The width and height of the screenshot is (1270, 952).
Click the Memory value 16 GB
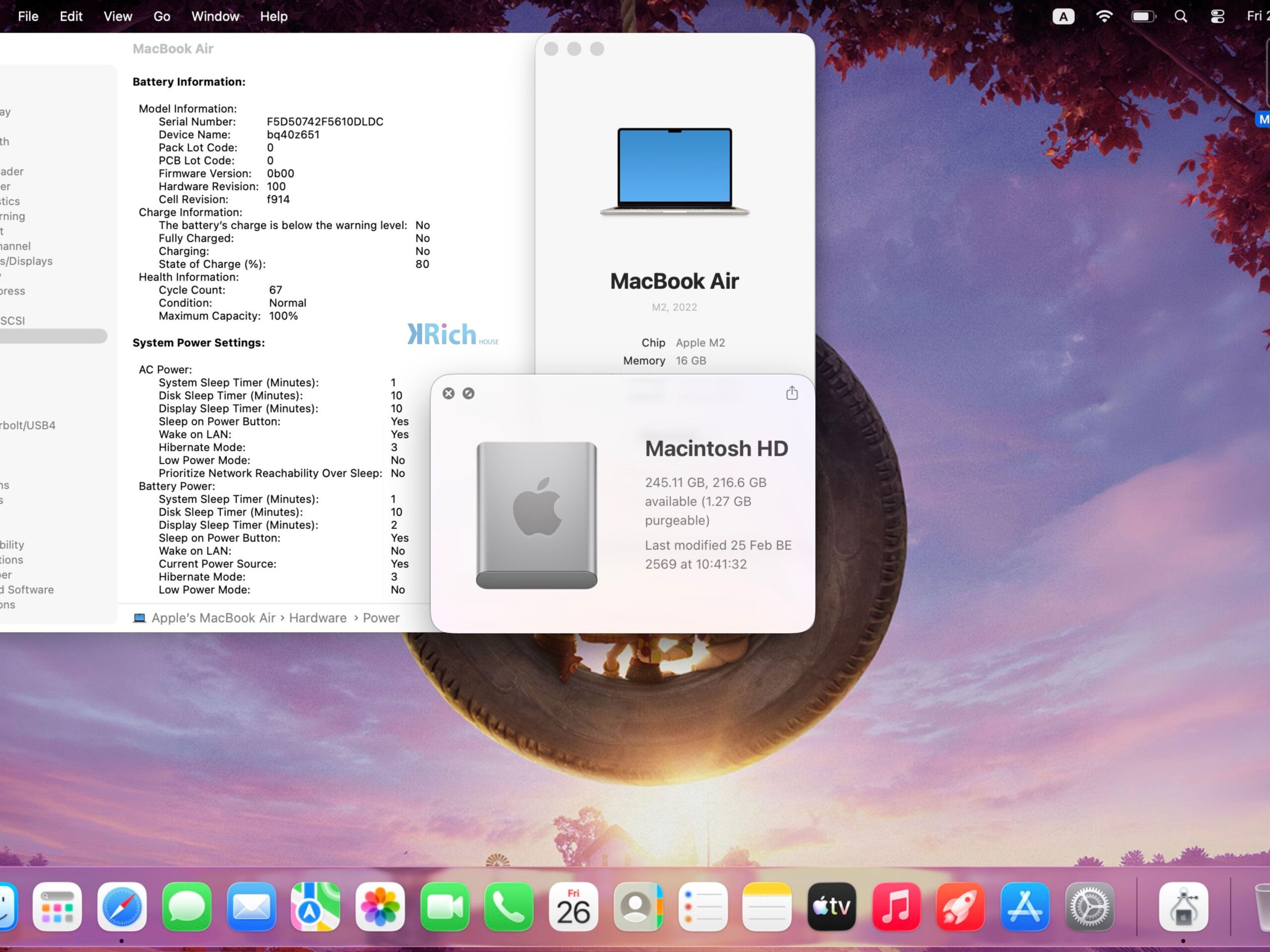[x=691, y=360]
